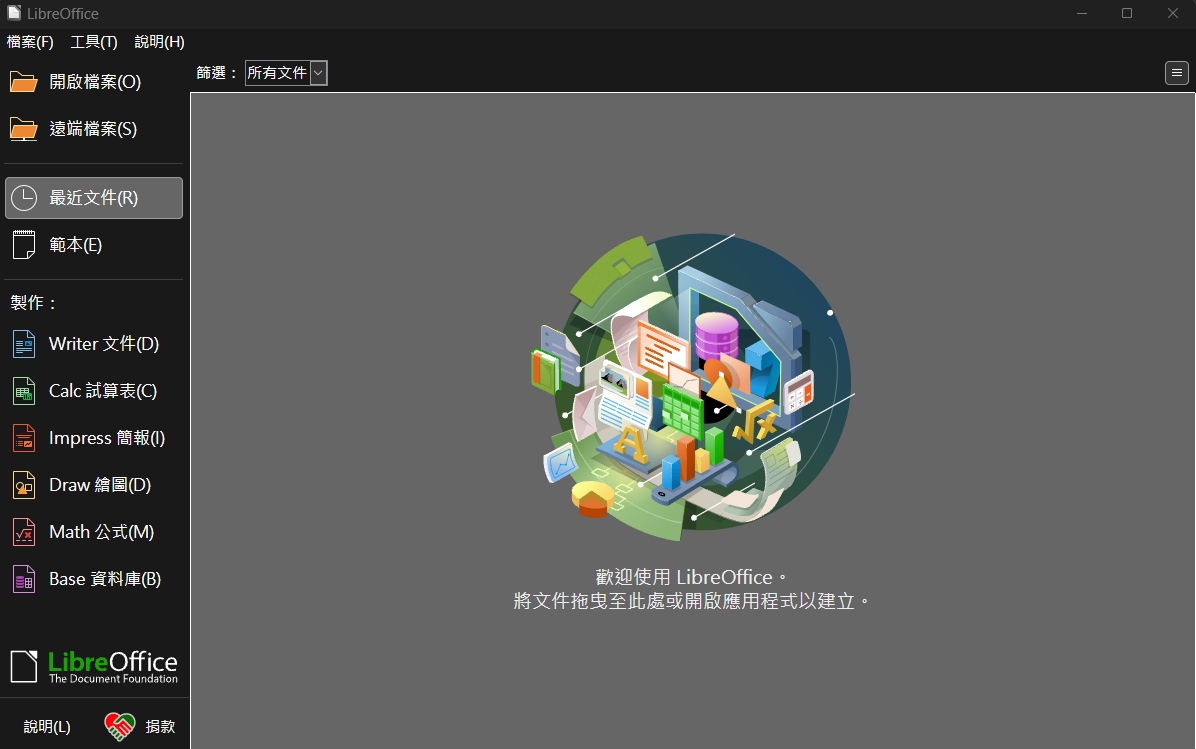Click the LibreOffice title bar document icon
The width and height of the screenshot is (1196, 749).
click(14, 13)
